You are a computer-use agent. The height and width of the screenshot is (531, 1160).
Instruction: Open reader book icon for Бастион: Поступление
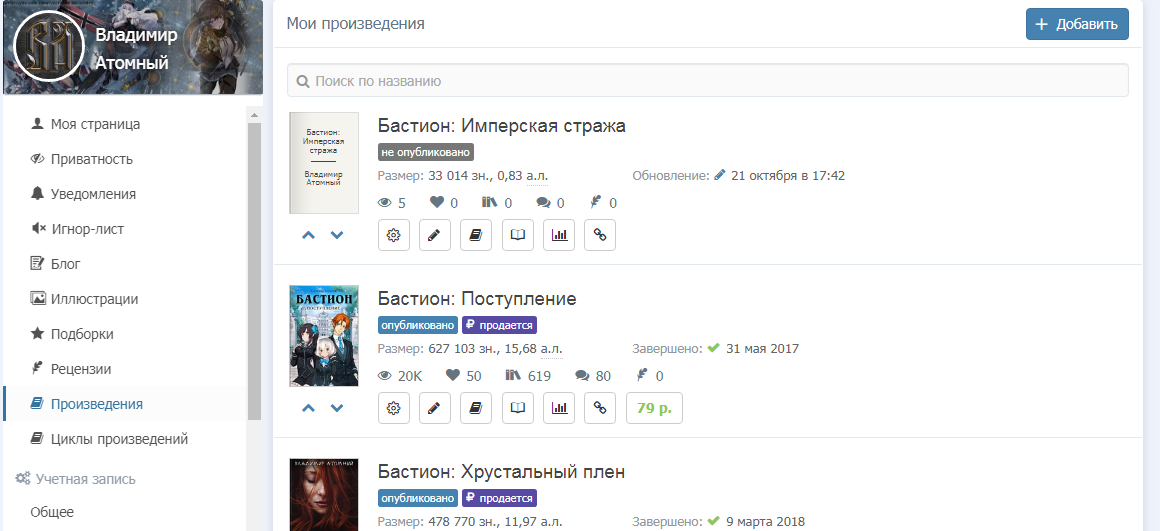click(518, 407)
